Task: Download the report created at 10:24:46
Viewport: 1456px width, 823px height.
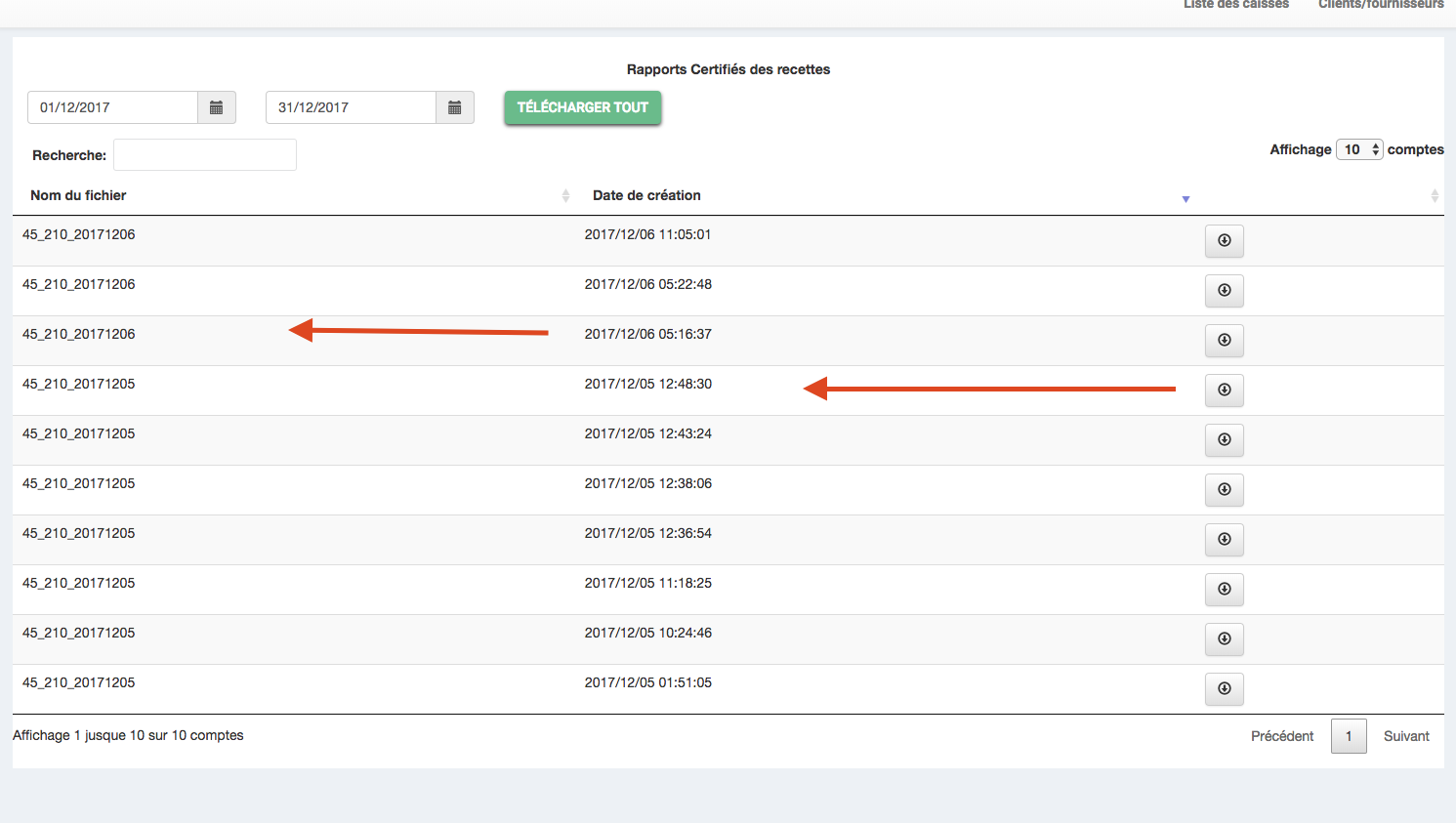Action: click(x=1224, y=639)
